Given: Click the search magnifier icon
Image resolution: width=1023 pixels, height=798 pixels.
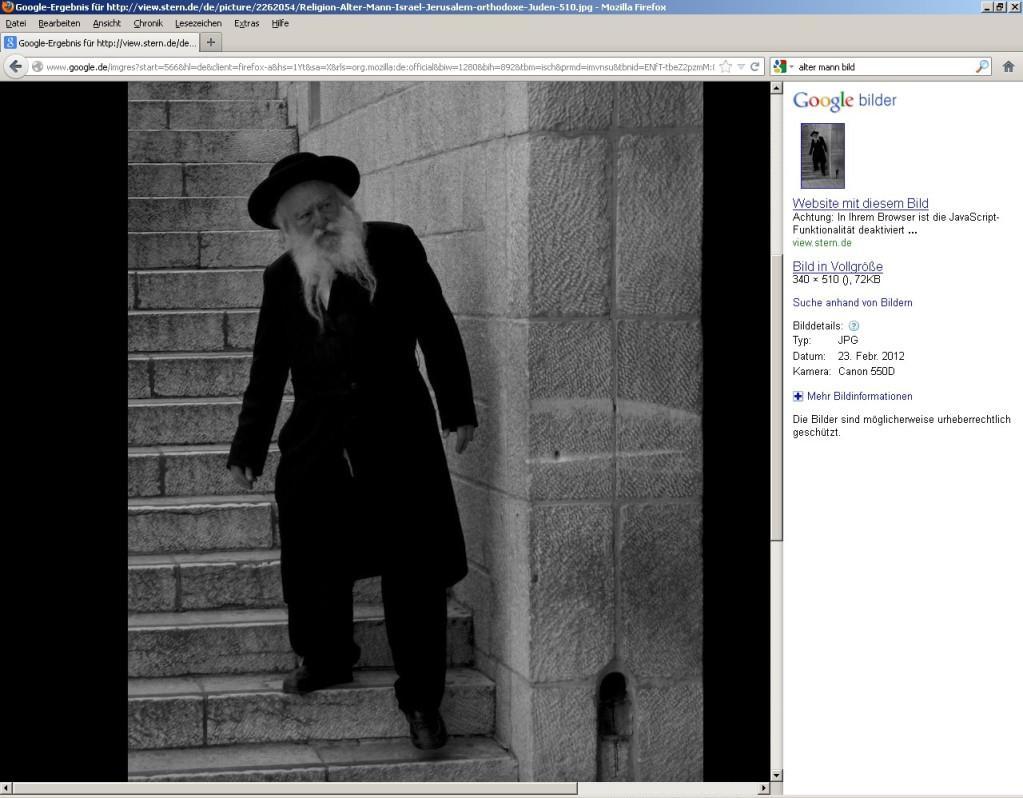Looking at the screenshot, I should [x=982, y=67].
